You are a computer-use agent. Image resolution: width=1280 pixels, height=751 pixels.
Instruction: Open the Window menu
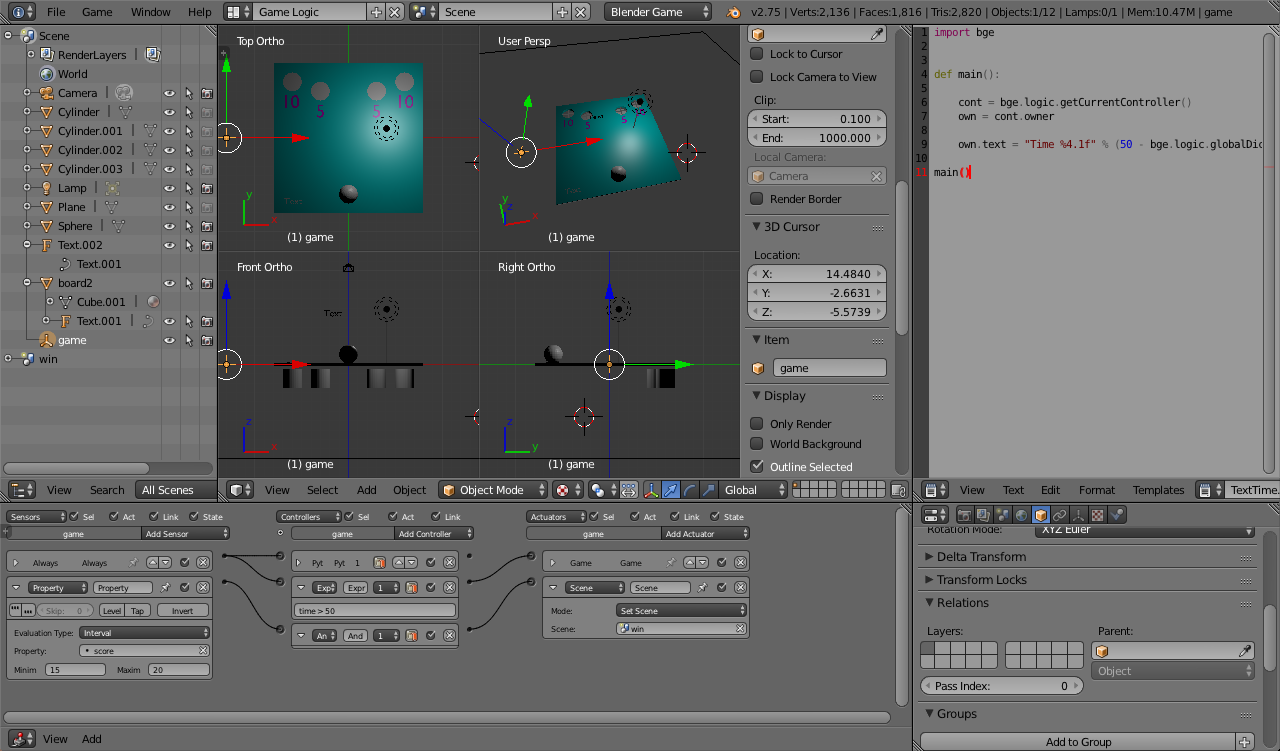[x=150, y=12]
